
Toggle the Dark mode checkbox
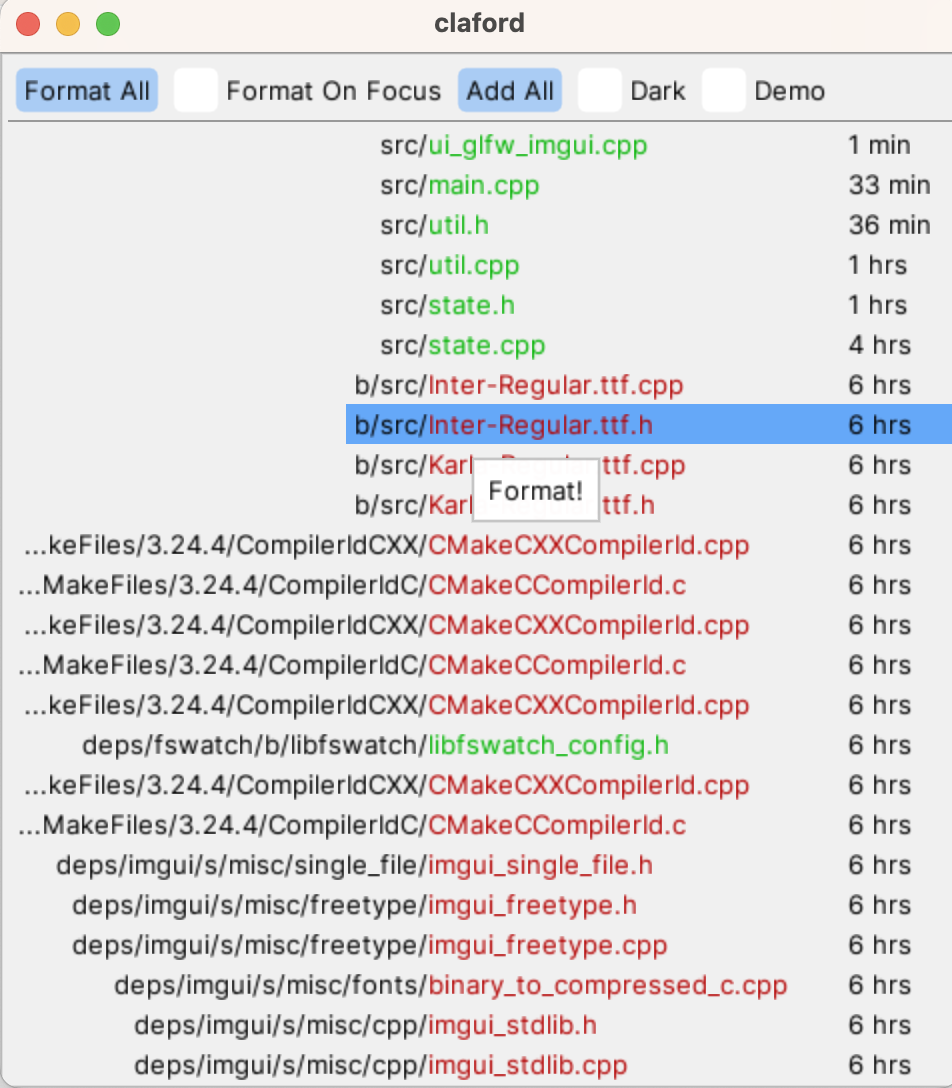599,90
